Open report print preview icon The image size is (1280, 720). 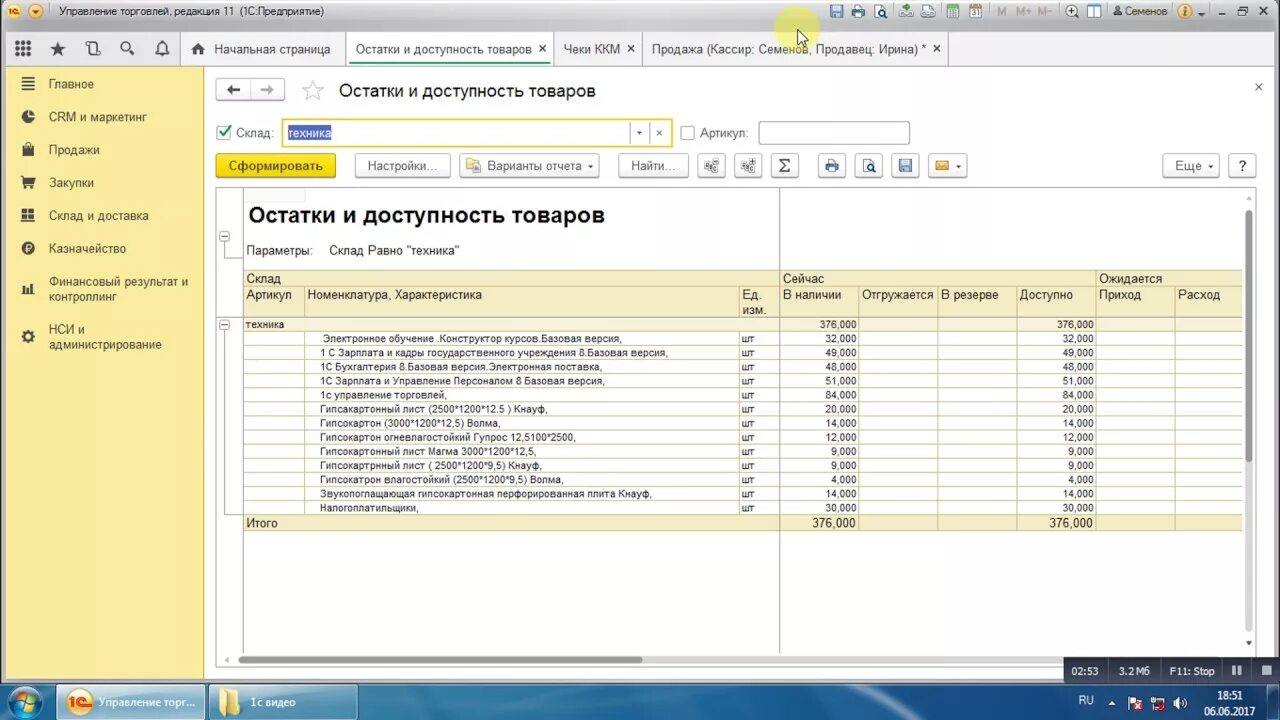869,166
